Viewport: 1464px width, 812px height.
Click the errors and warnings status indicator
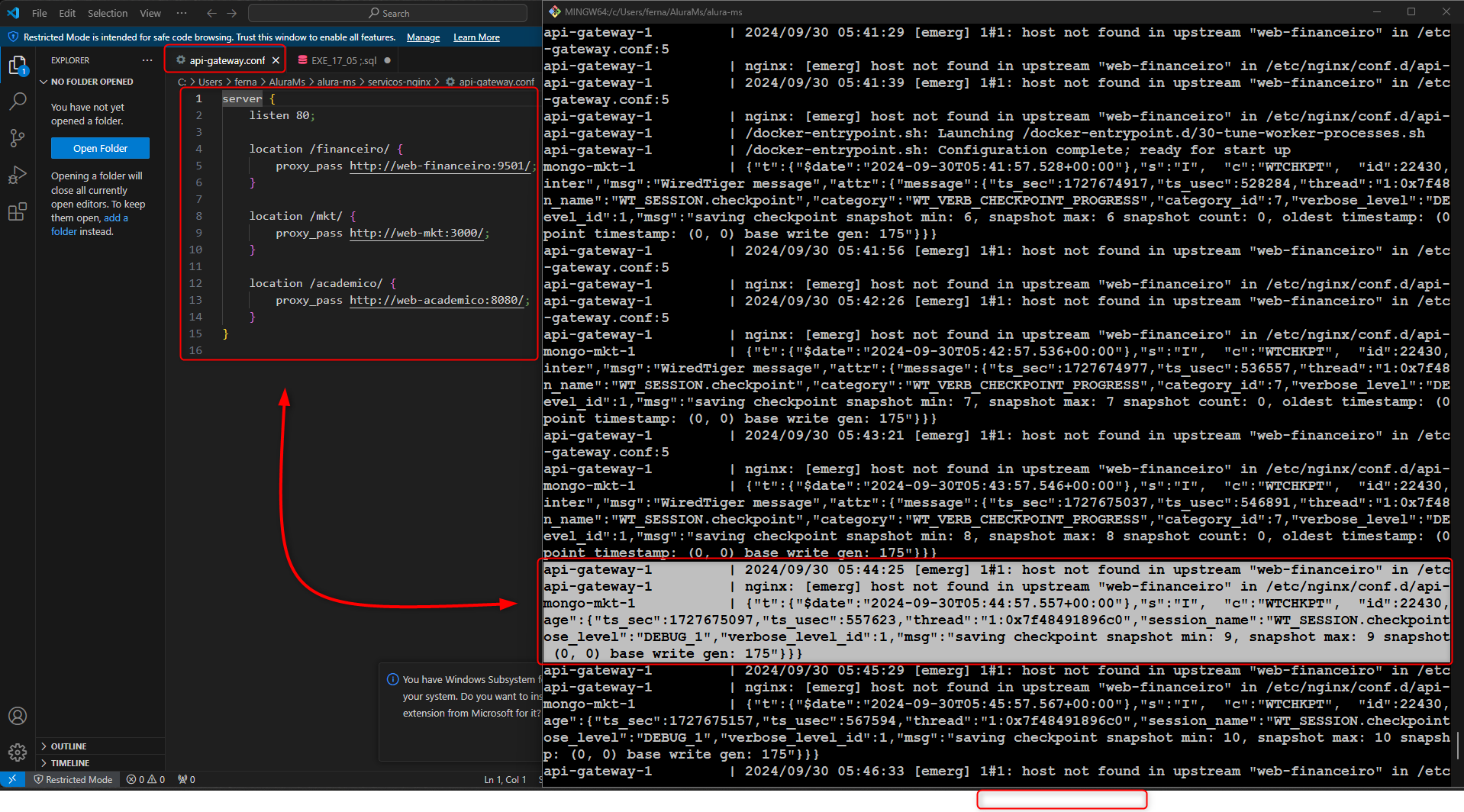pyautogui.click(x=146, y=779)
